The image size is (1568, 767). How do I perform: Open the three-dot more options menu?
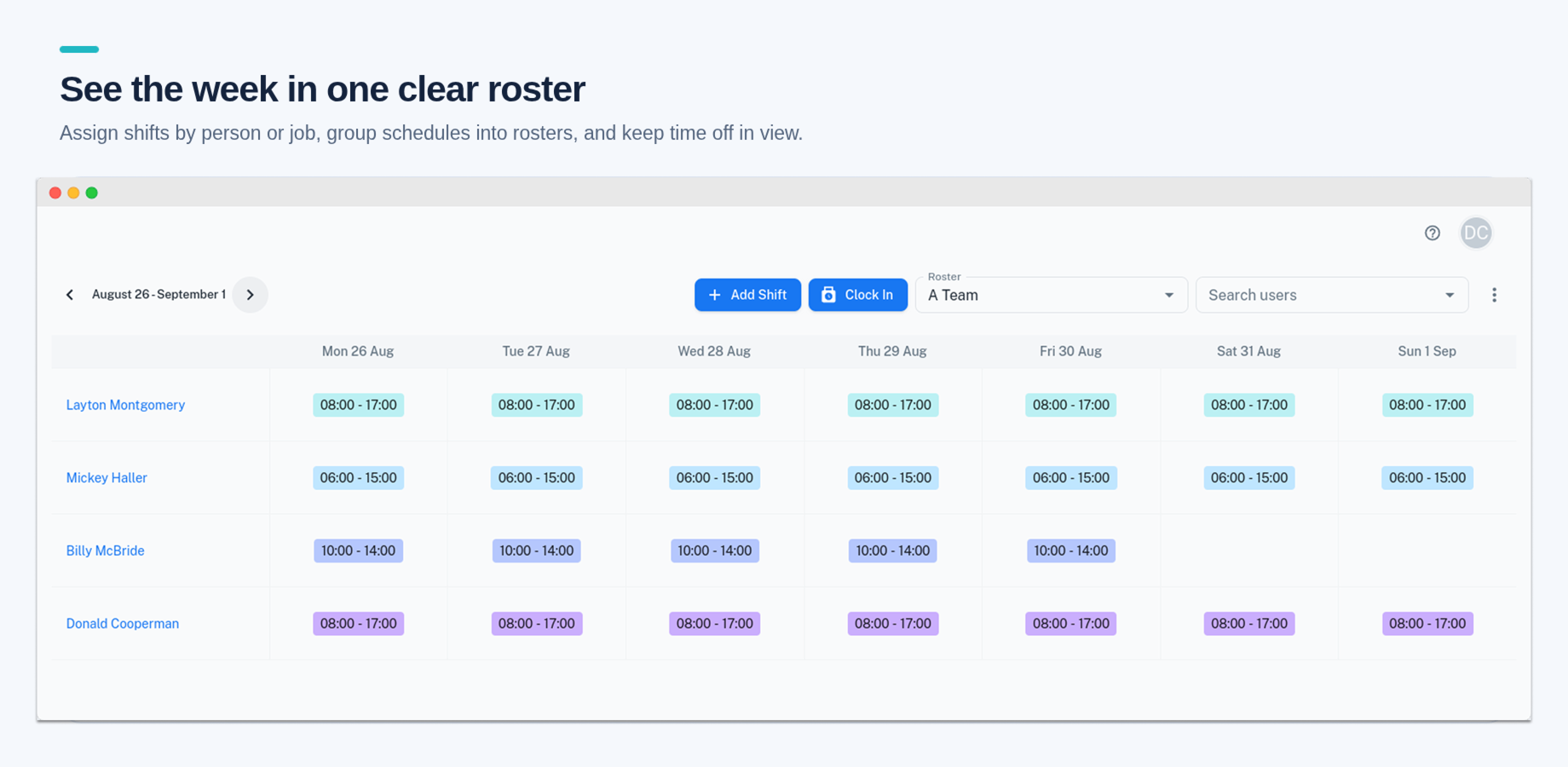tap(1494, 295)
